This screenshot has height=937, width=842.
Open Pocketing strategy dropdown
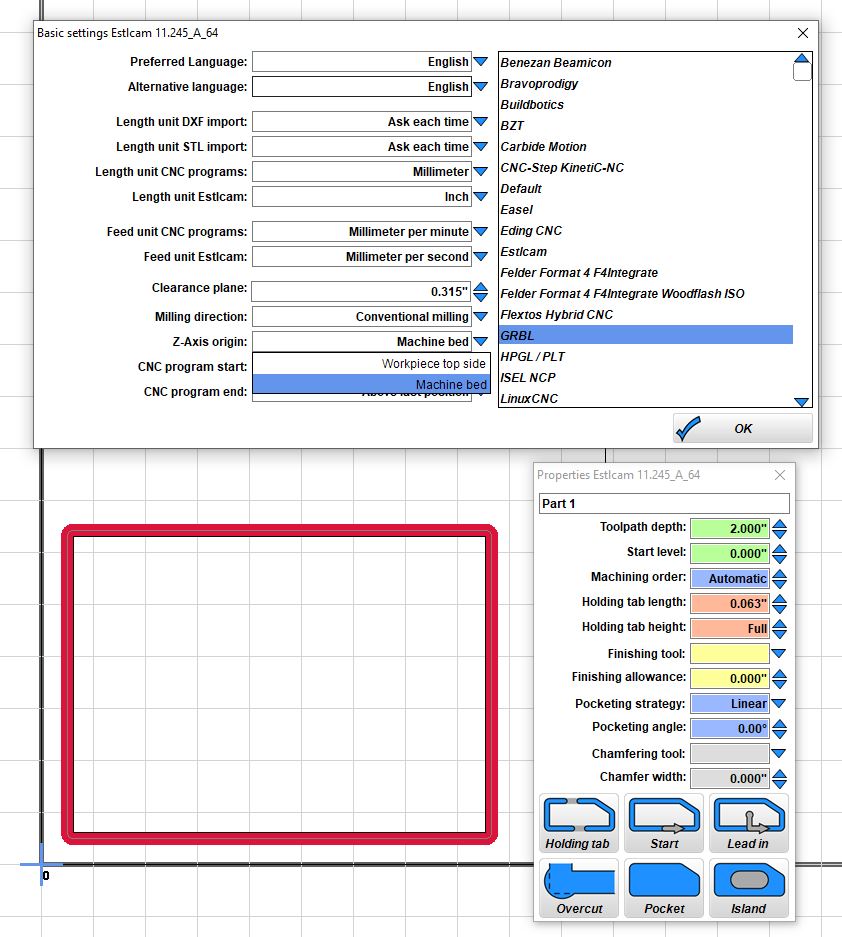tap(779, 703)
